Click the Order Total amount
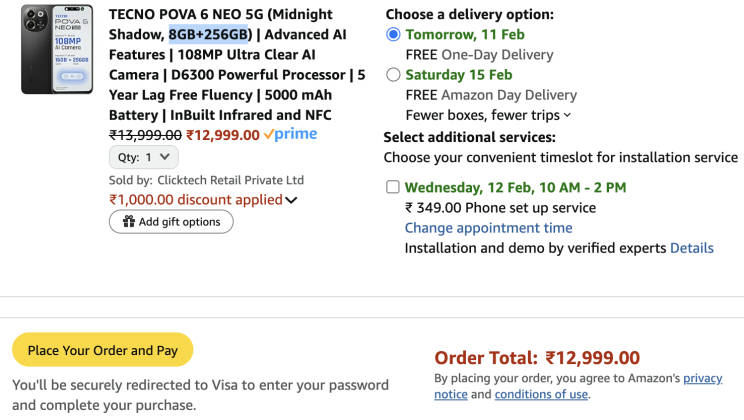This screenshot has height=420, width=744. click(x=592, y=358)
